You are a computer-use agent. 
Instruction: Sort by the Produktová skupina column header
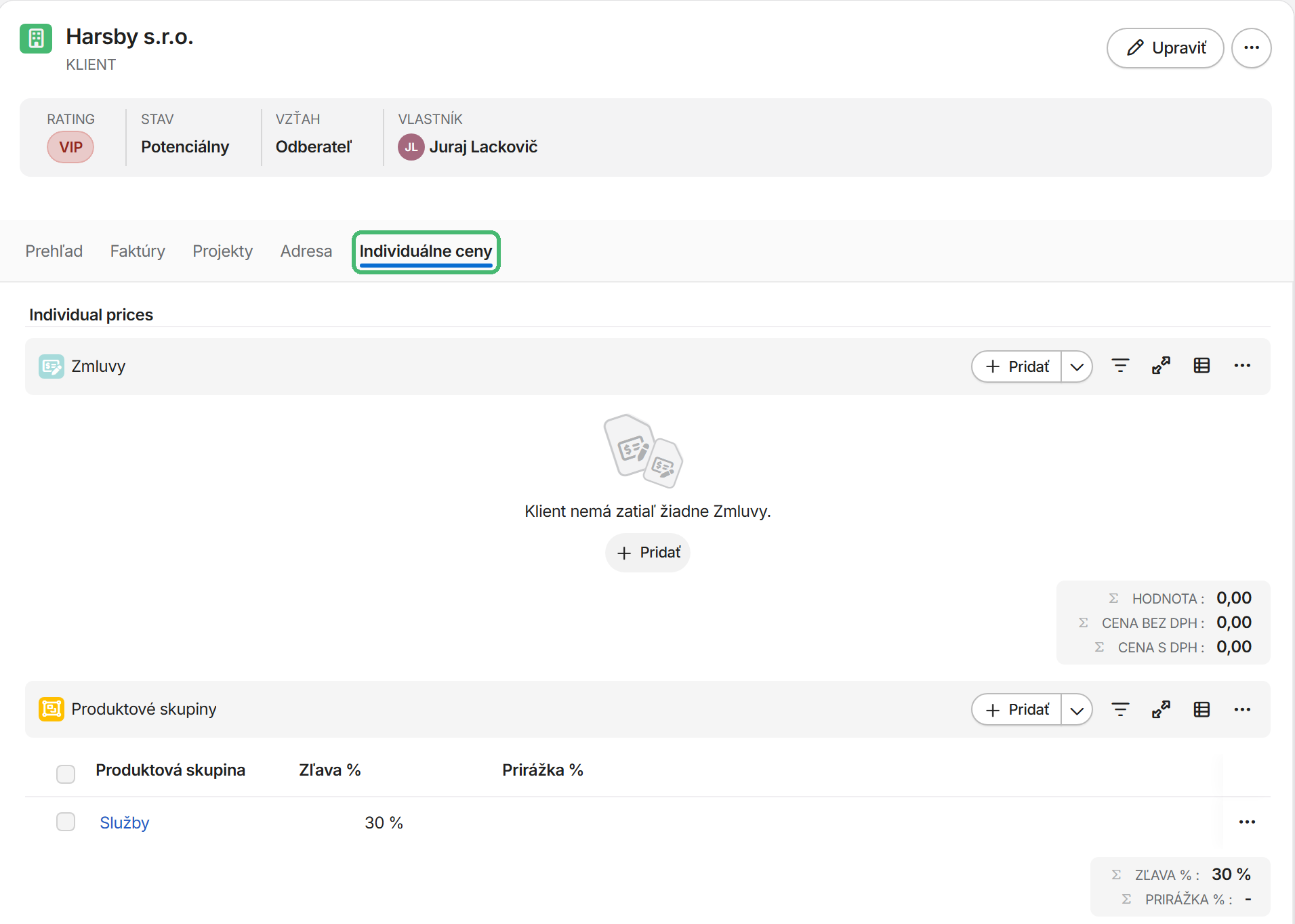(170, 770)
